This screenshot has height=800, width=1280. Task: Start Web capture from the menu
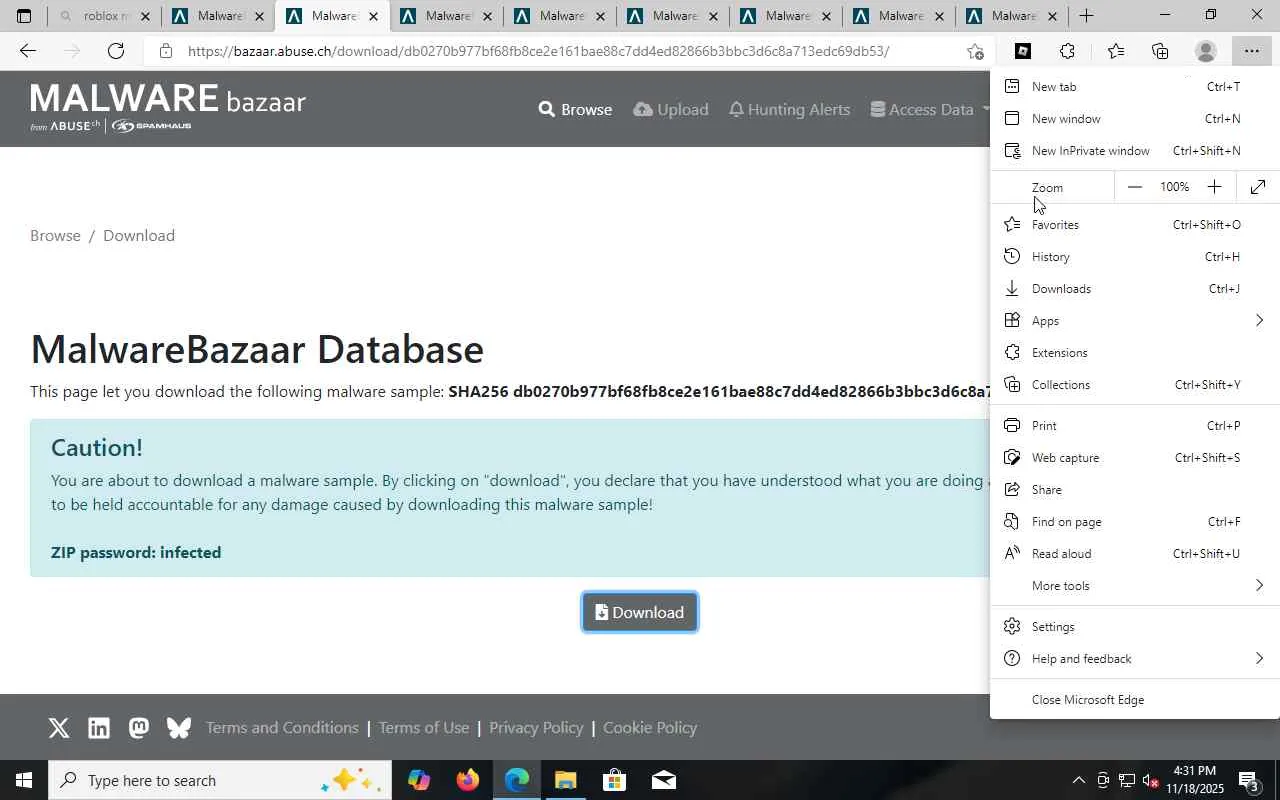click(1135, 458)
